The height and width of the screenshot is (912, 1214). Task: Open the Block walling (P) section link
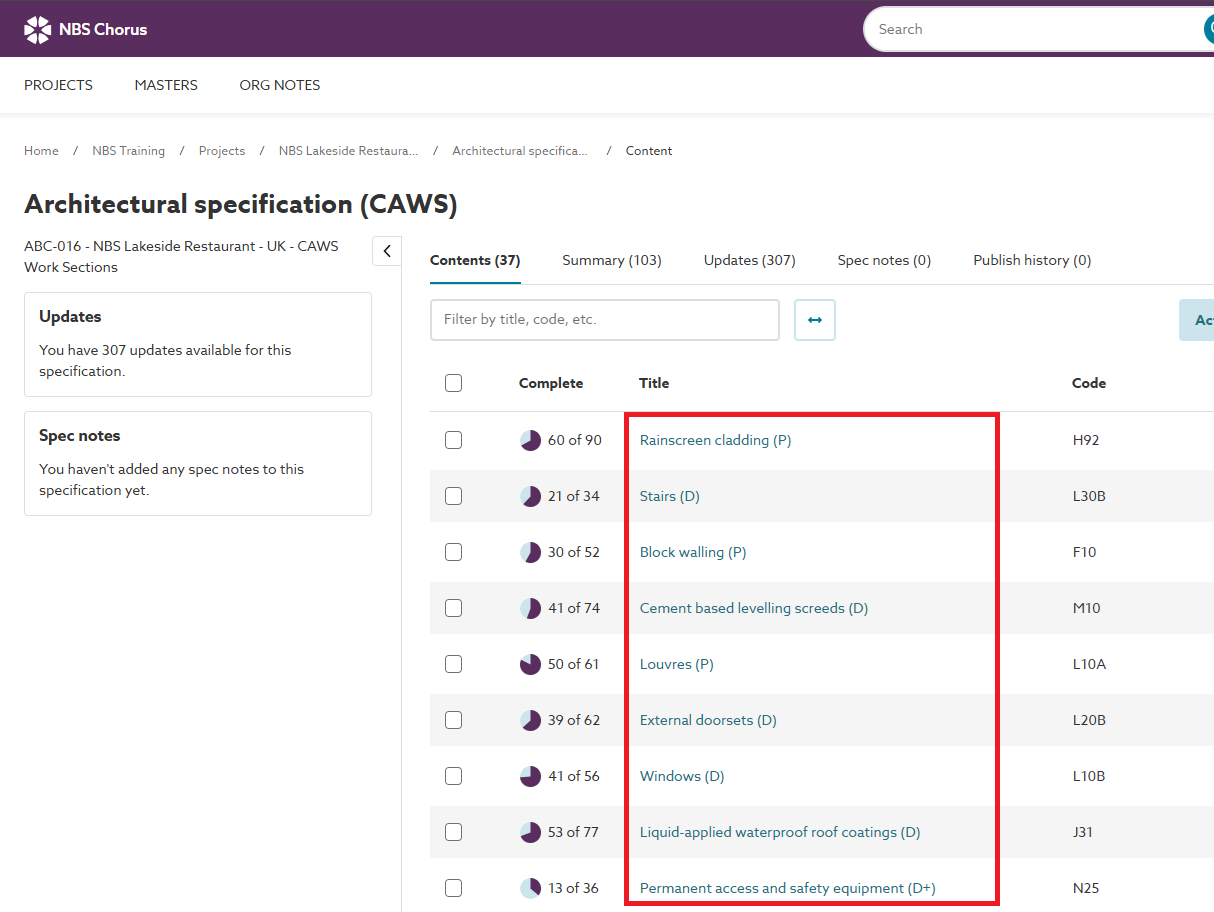[x=693, y=552]
